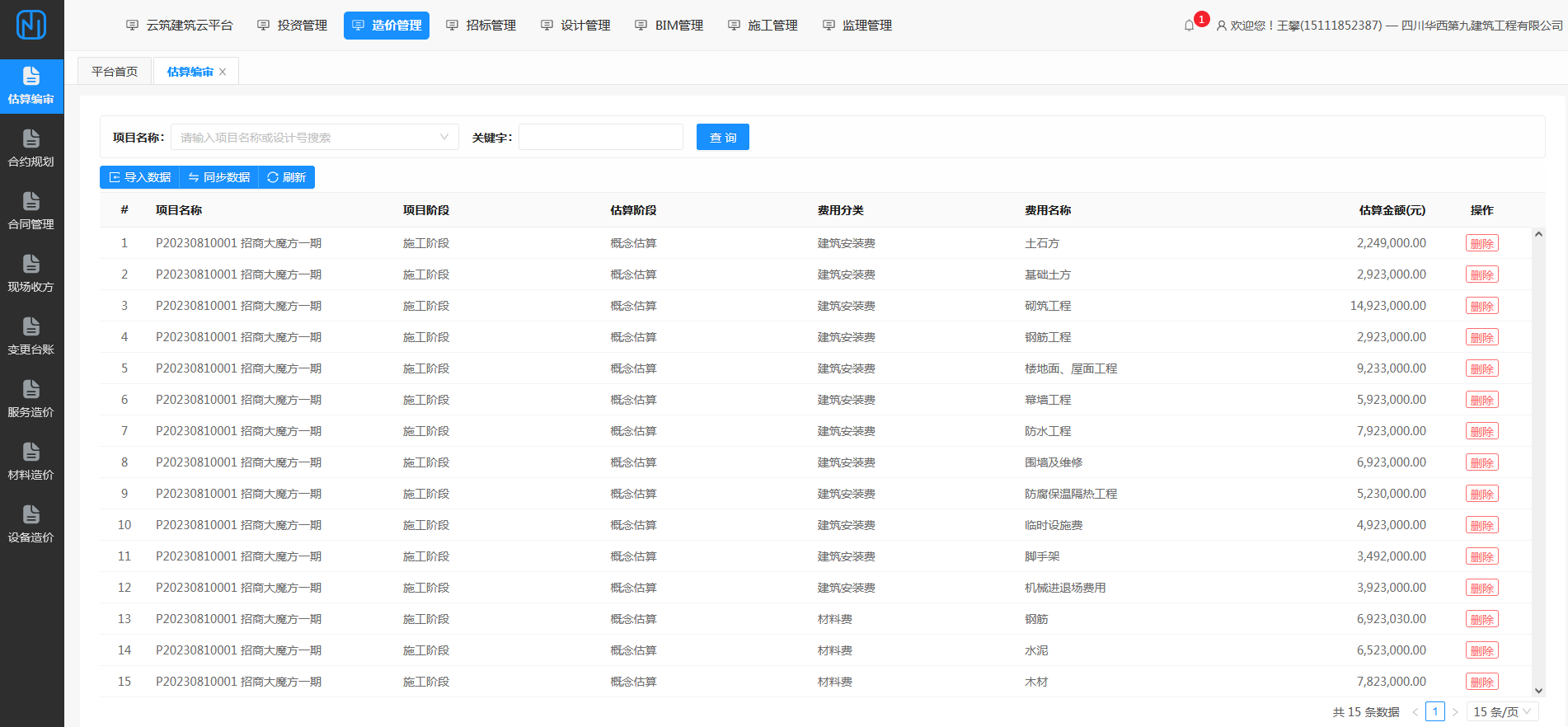
Task: Open the 投资管理 menu
Action: click(x=293, y=26)
